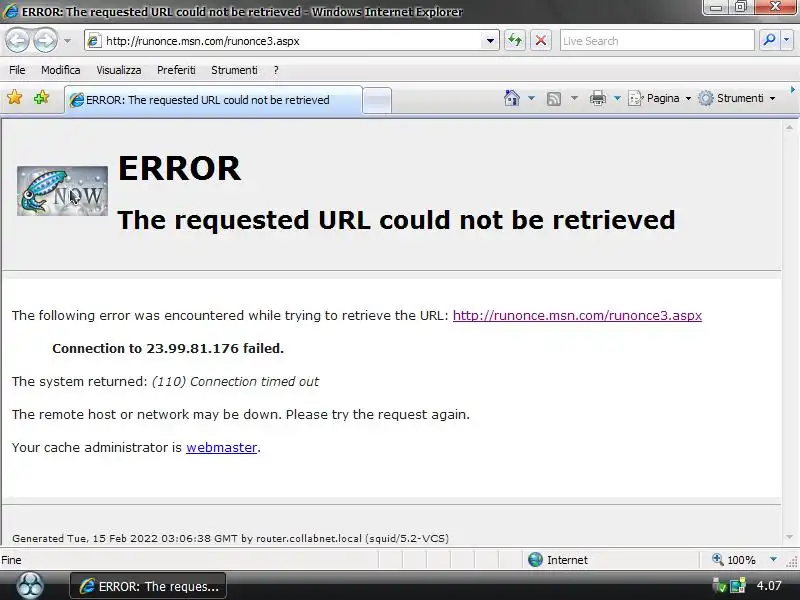Click the Add to Favorites icon
The width and height of the screenshot is (800, 600).
click(41, 97)
